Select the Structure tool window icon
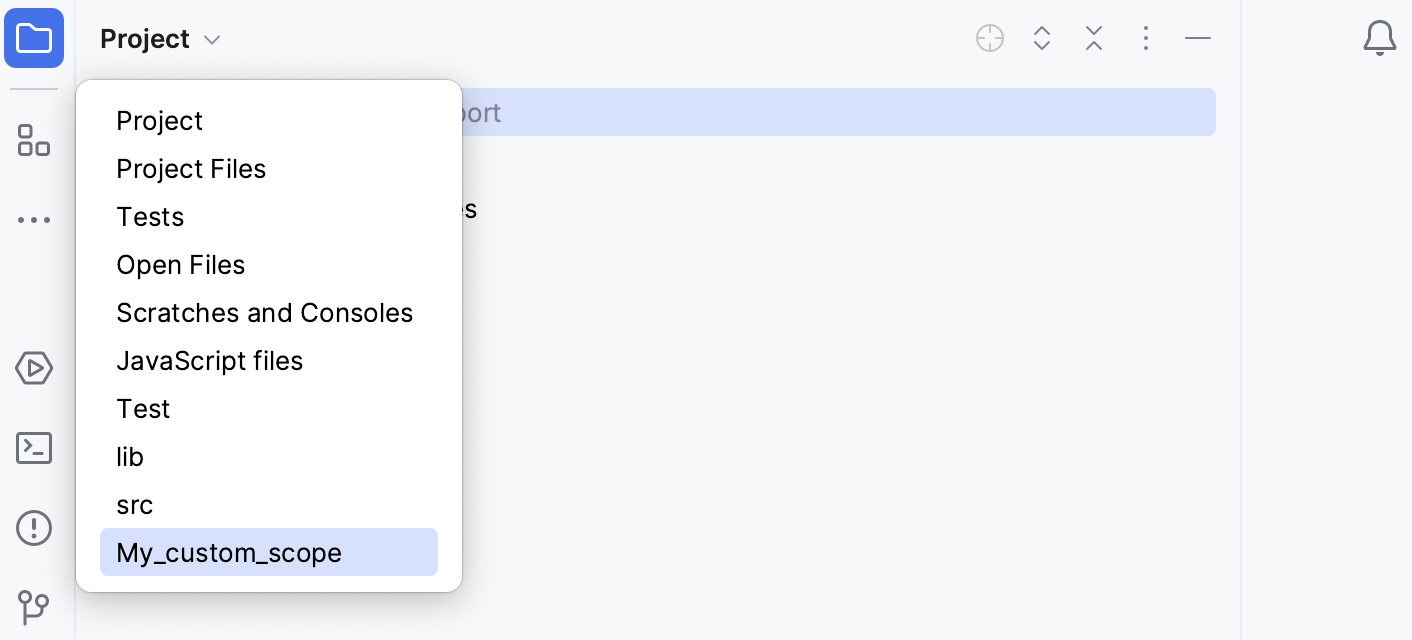The width and height of the screenshot is (1412, 640). (34, 141)
